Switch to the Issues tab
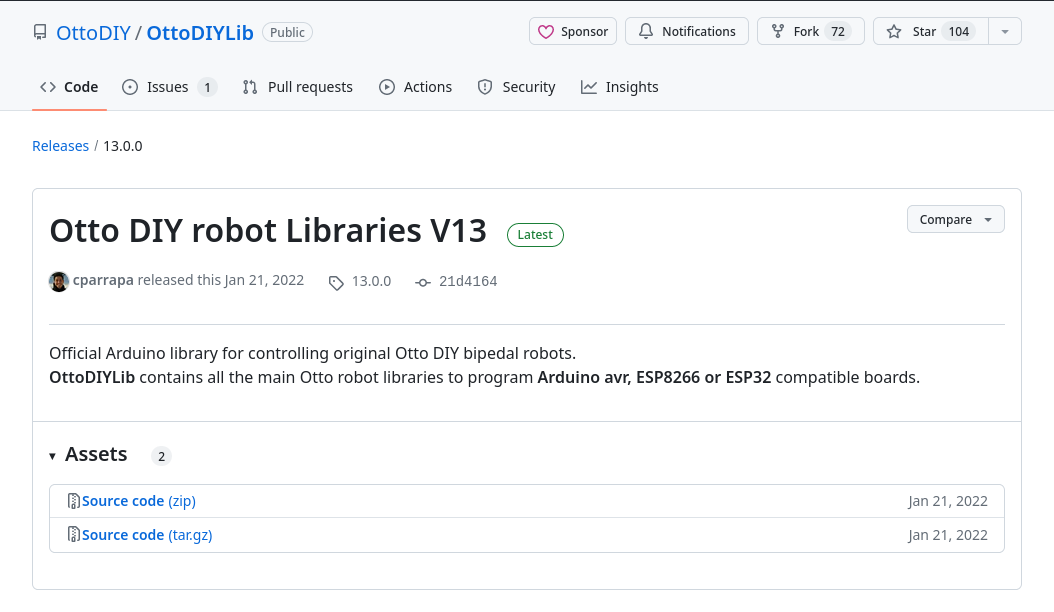Image resolution: width=1054 pixels, height=612 pixels. click(x=168, y=87)
